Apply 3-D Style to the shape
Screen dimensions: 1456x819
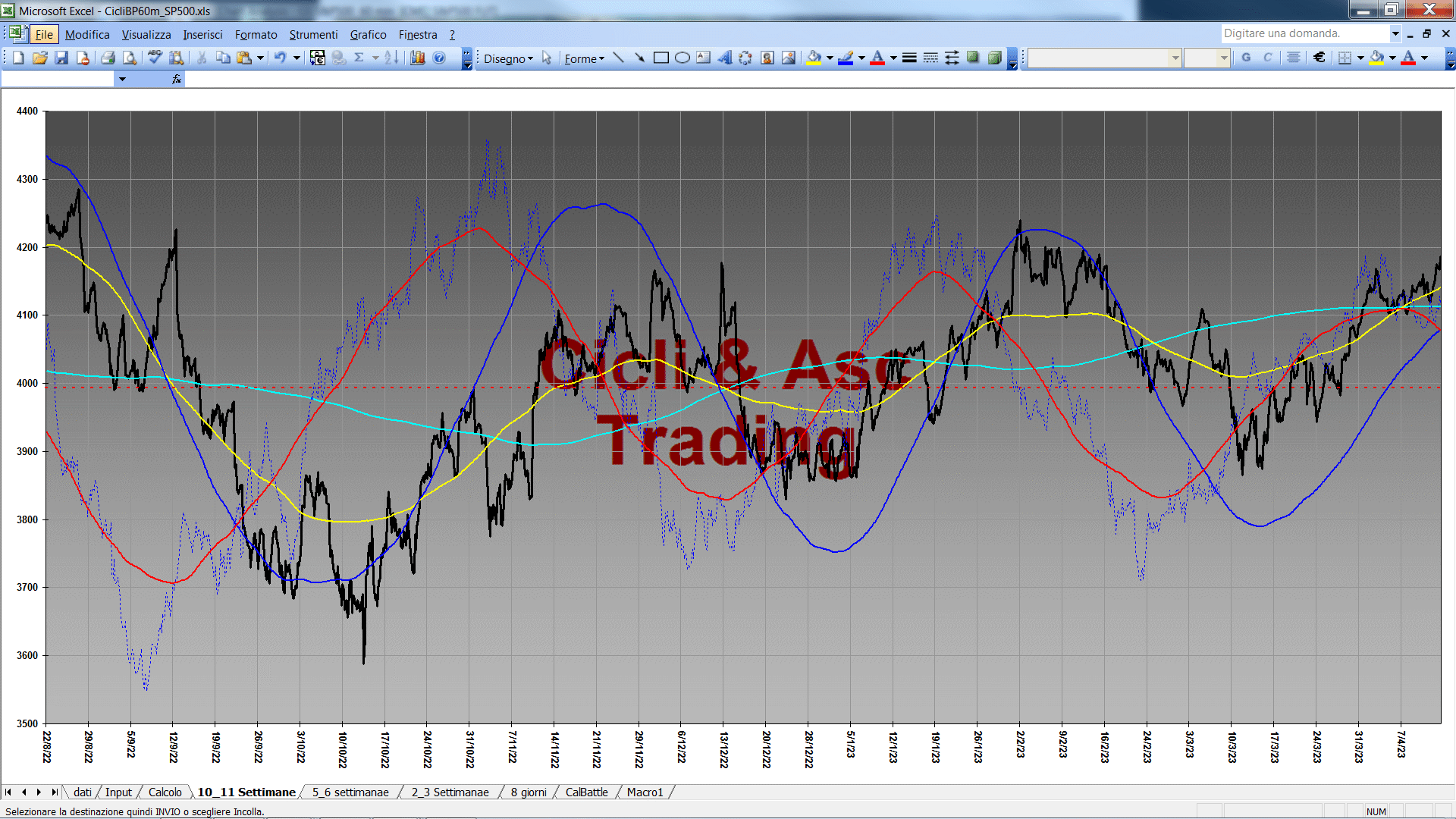(x=994, y=58)
